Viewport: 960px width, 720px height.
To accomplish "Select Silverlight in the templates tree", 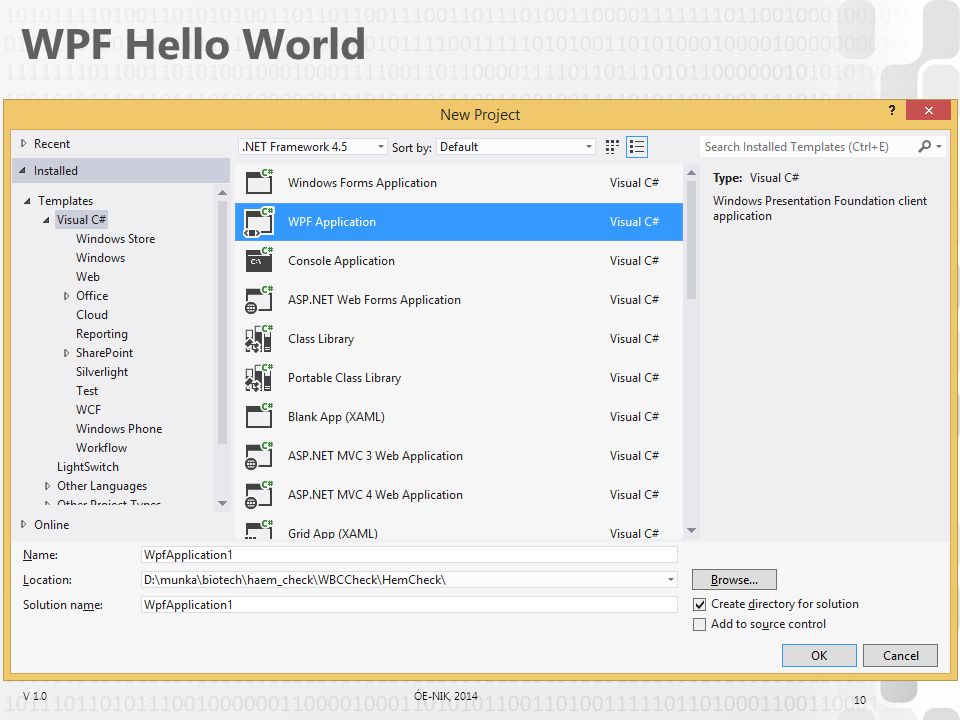I will point(102,372).
